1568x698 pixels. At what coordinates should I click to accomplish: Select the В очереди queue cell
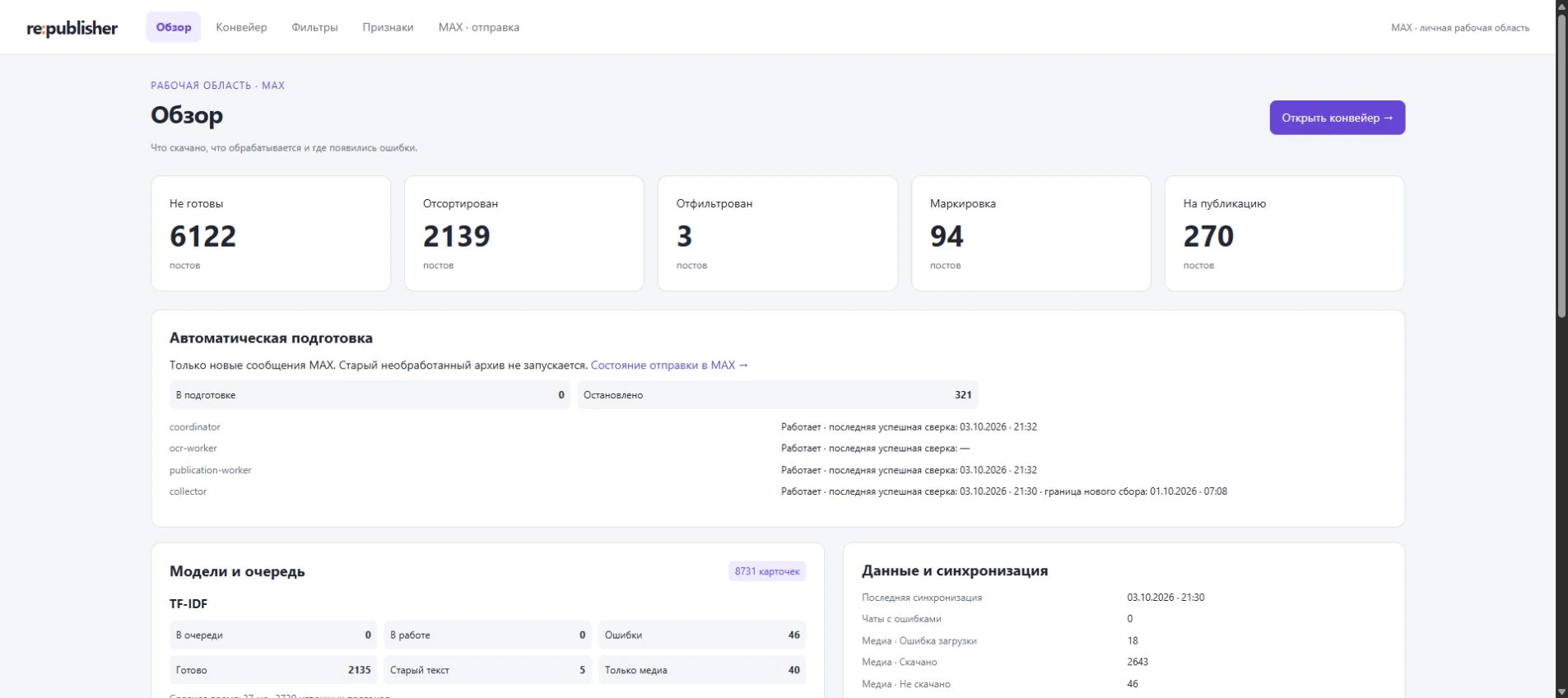tap(273, 635)
